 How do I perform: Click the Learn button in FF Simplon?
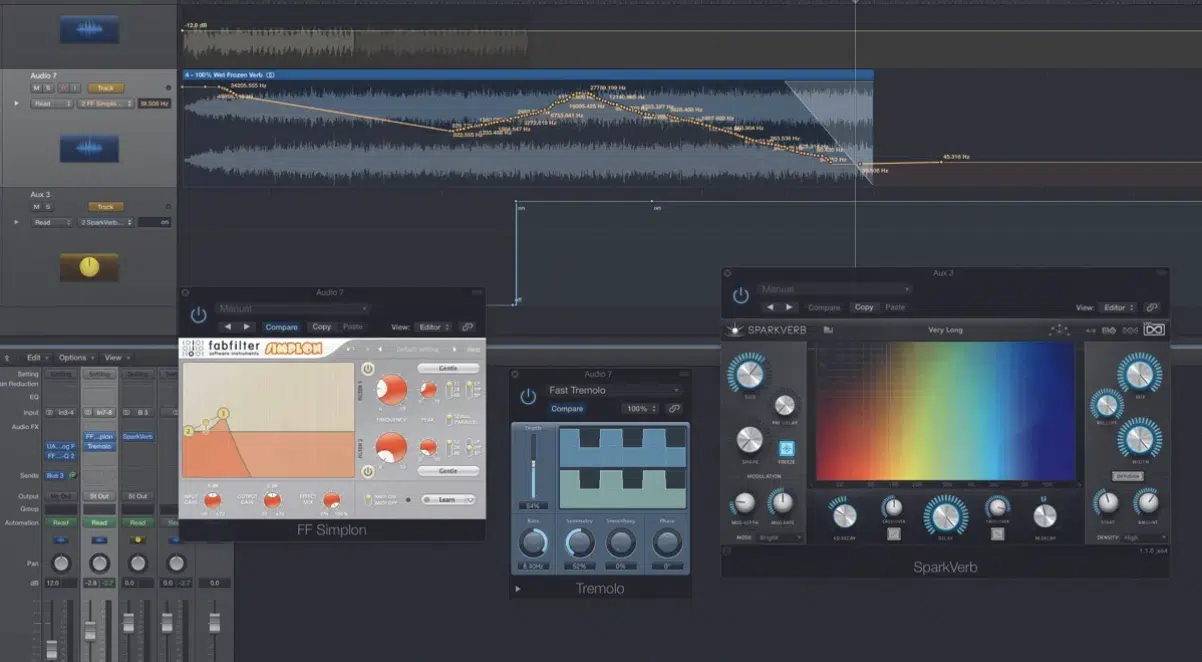(x=447, y=499)
